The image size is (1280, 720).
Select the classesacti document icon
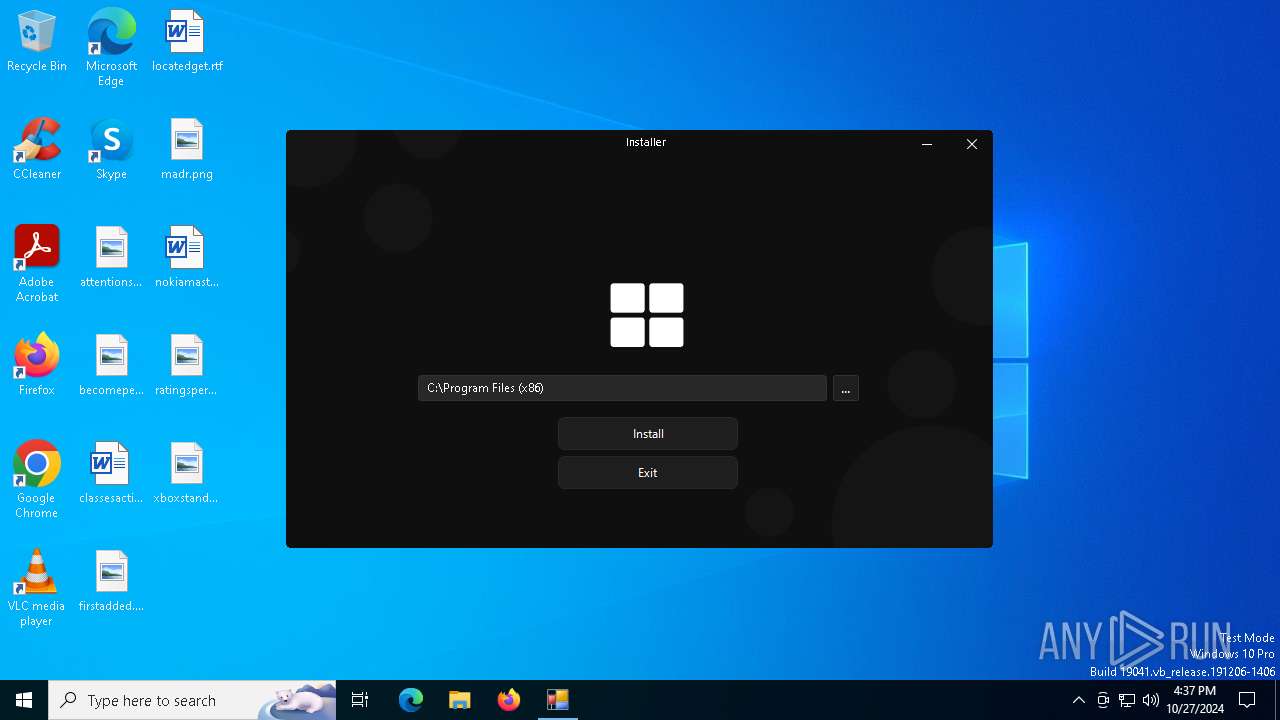tap(111, 474)
